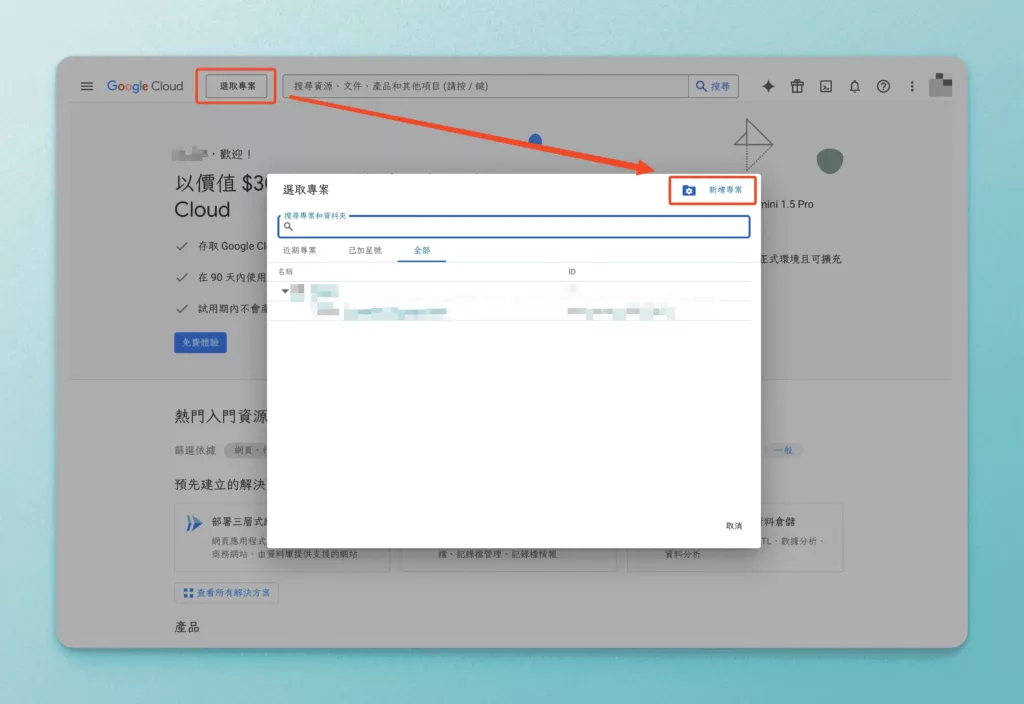Click the Google Cloud logo
Image resolution: width=1024 pixels, height=704 pixels.
[x=145, y=86]
